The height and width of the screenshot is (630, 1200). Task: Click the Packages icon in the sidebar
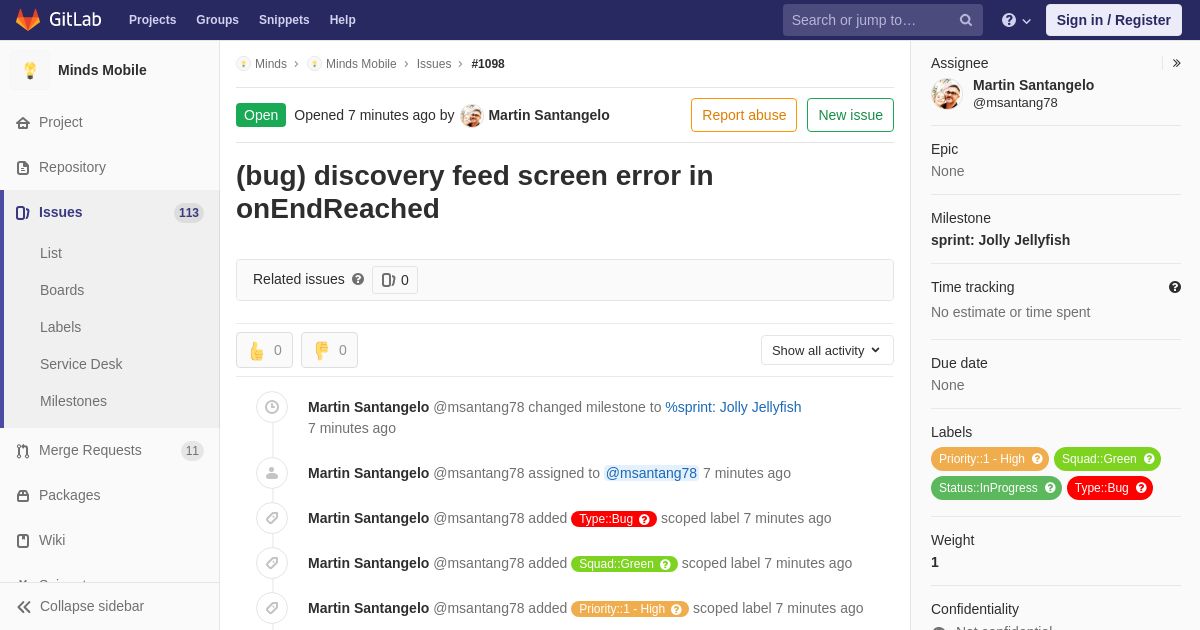click(23, 496)
